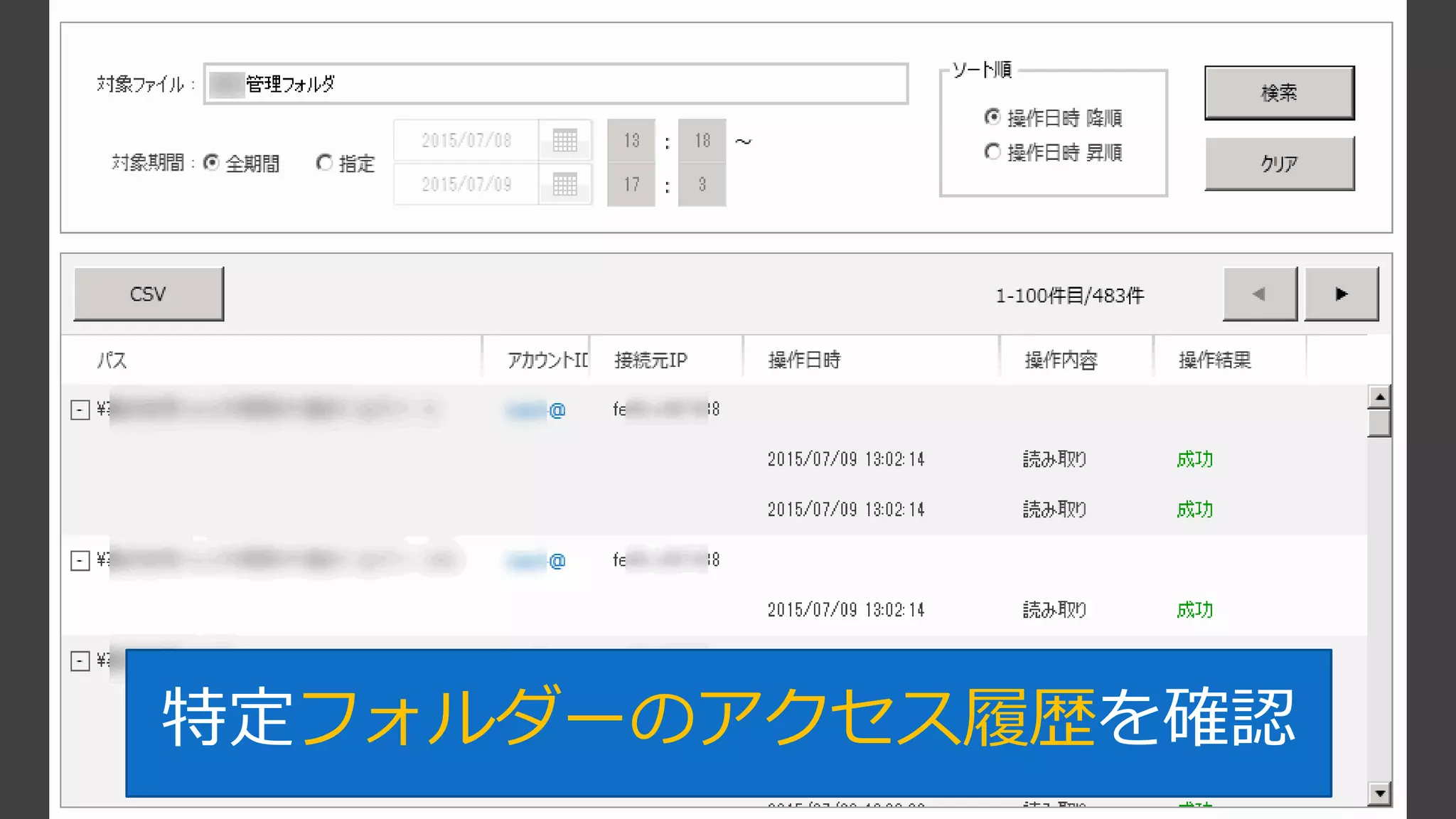Image resolution: width=1456 pixels, height=819 pixels.
Task: Collapse the second path row
Action: [x=80, y=561]
